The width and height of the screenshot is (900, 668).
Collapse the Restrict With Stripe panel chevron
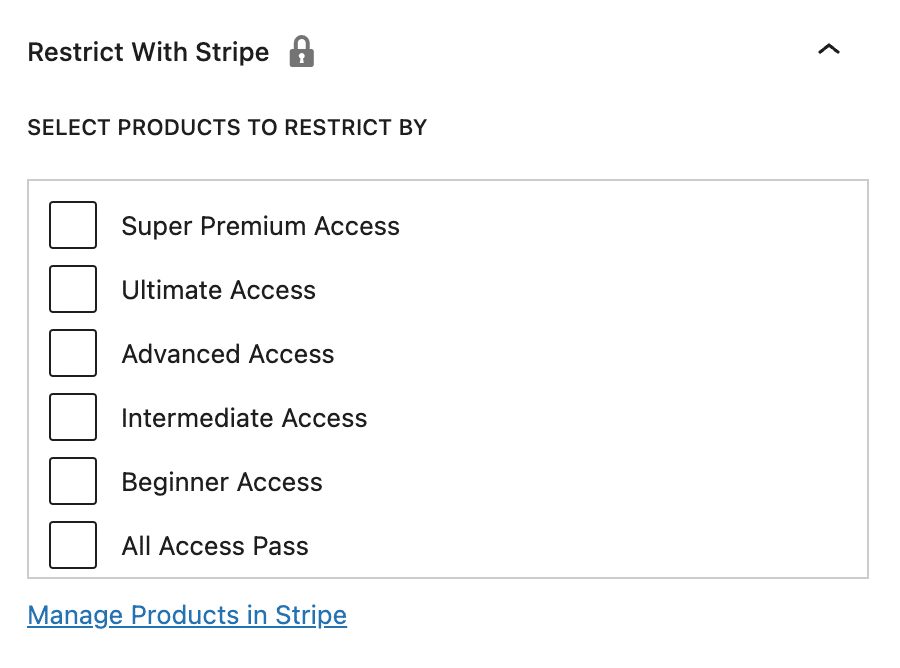pos(828,50)
